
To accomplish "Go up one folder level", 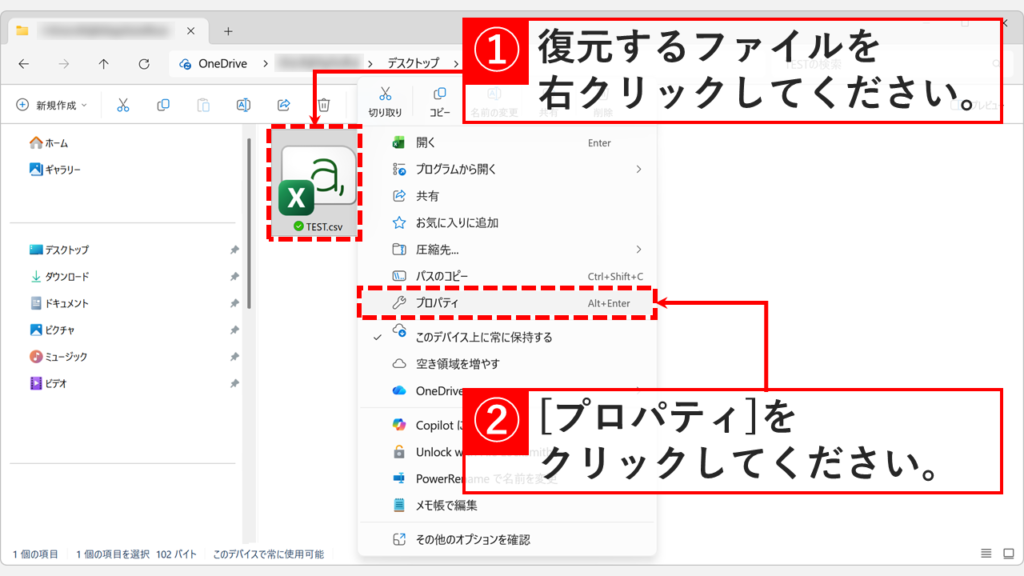I will tap(103, 63).
